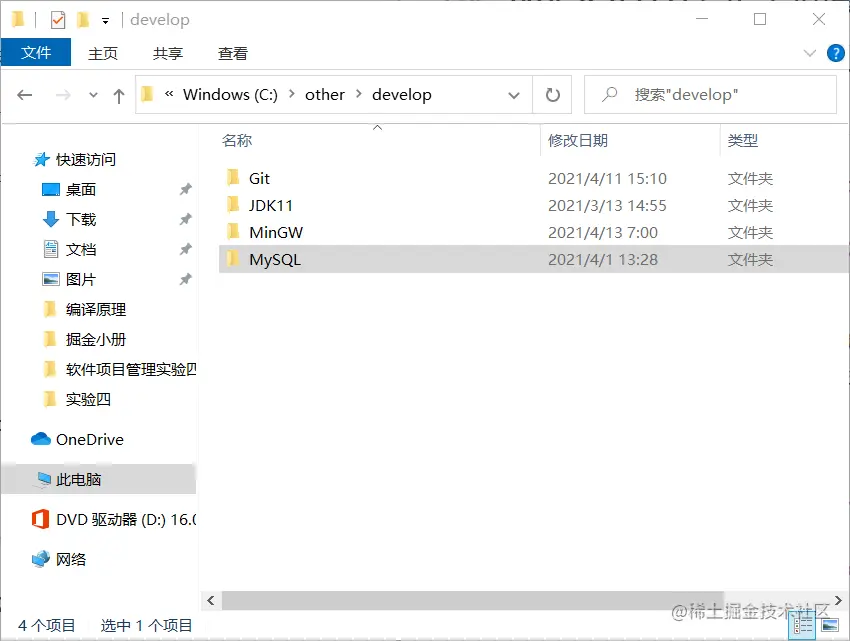This screenshot has width=850, height=641.
Task: Click the MinGW folder name
Action: point(276,233)
